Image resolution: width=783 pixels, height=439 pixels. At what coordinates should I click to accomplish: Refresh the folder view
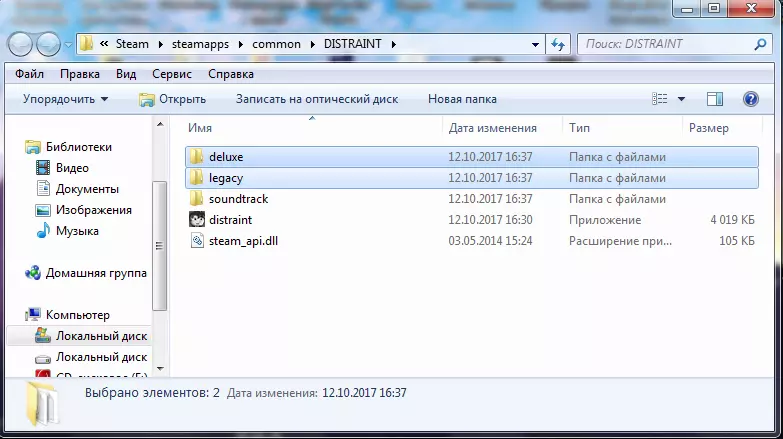point(558,44)
